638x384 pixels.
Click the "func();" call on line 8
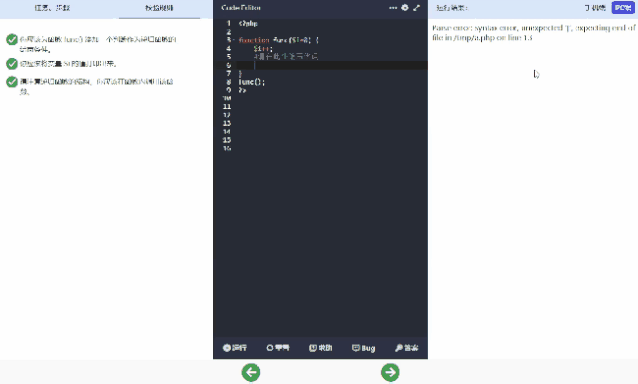[x=252, y=82]
